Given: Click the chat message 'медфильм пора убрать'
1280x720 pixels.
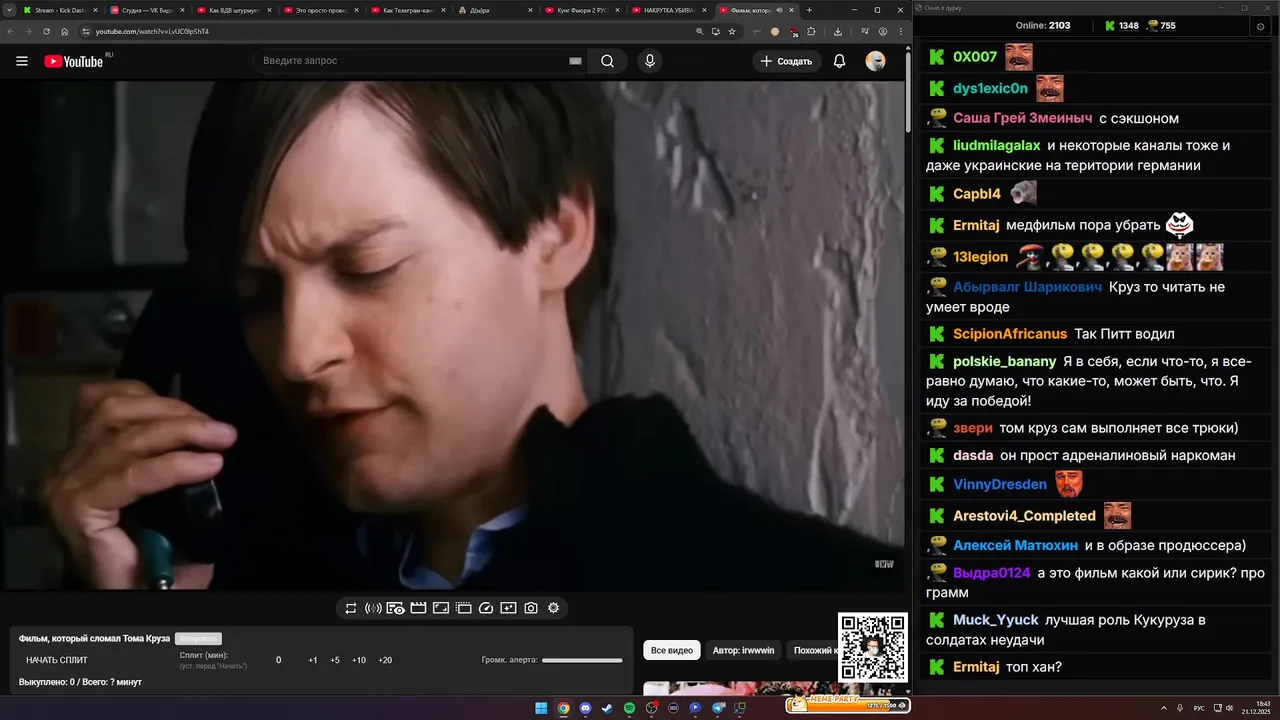Looking at the screenshot, I should point(1083,226).
